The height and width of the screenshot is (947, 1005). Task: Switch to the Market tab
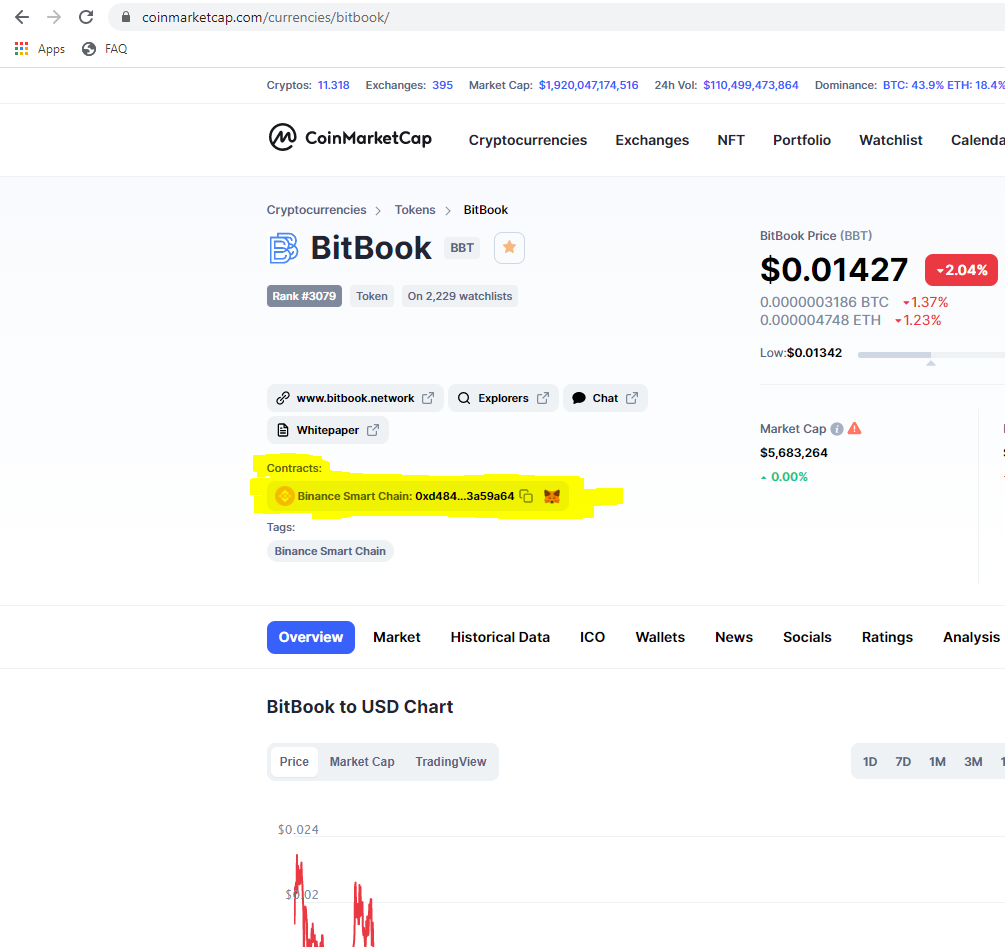[397, 638]
